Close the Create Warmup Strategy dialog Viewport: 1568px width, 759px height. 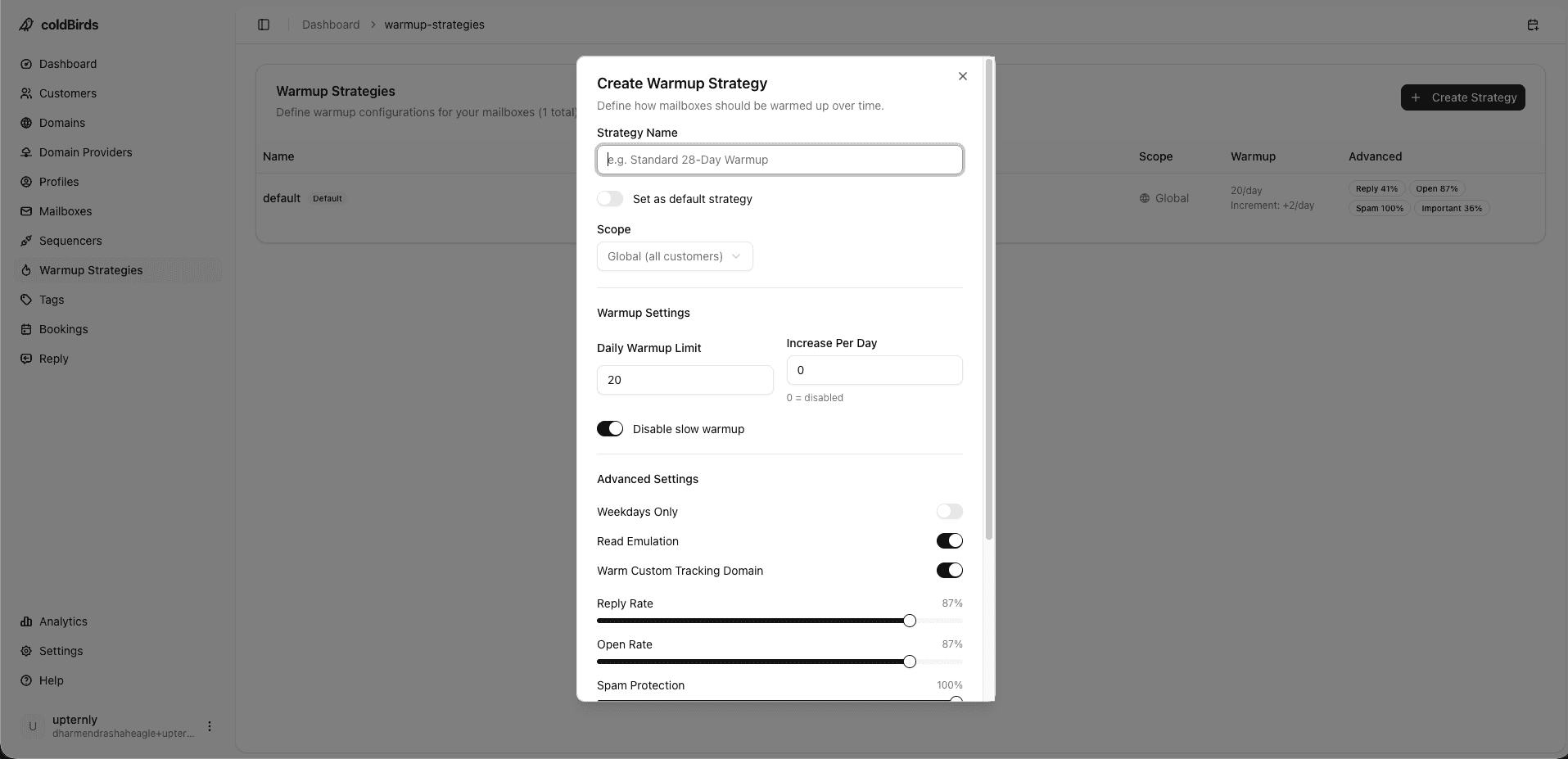962,76
